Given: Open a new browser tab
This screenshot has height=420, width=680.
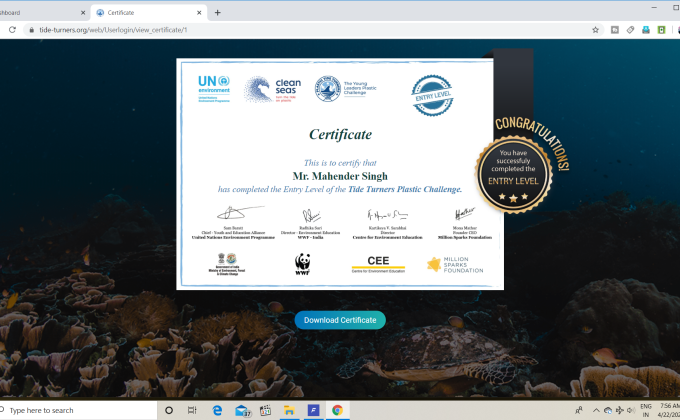Looking at the screenshot, I should coord(218,13).
